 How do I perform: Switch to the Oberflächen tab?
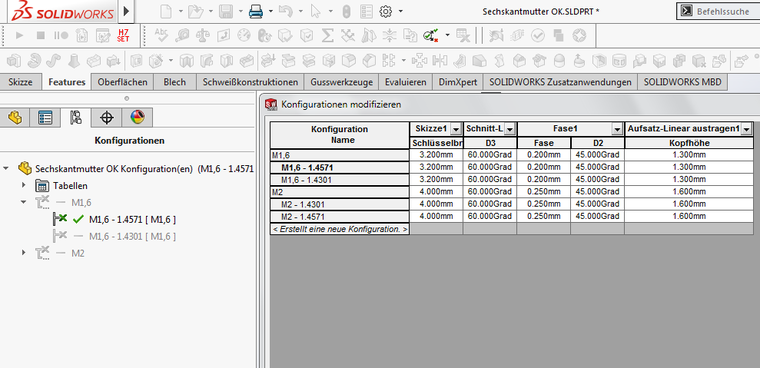[x=122, y=82]
